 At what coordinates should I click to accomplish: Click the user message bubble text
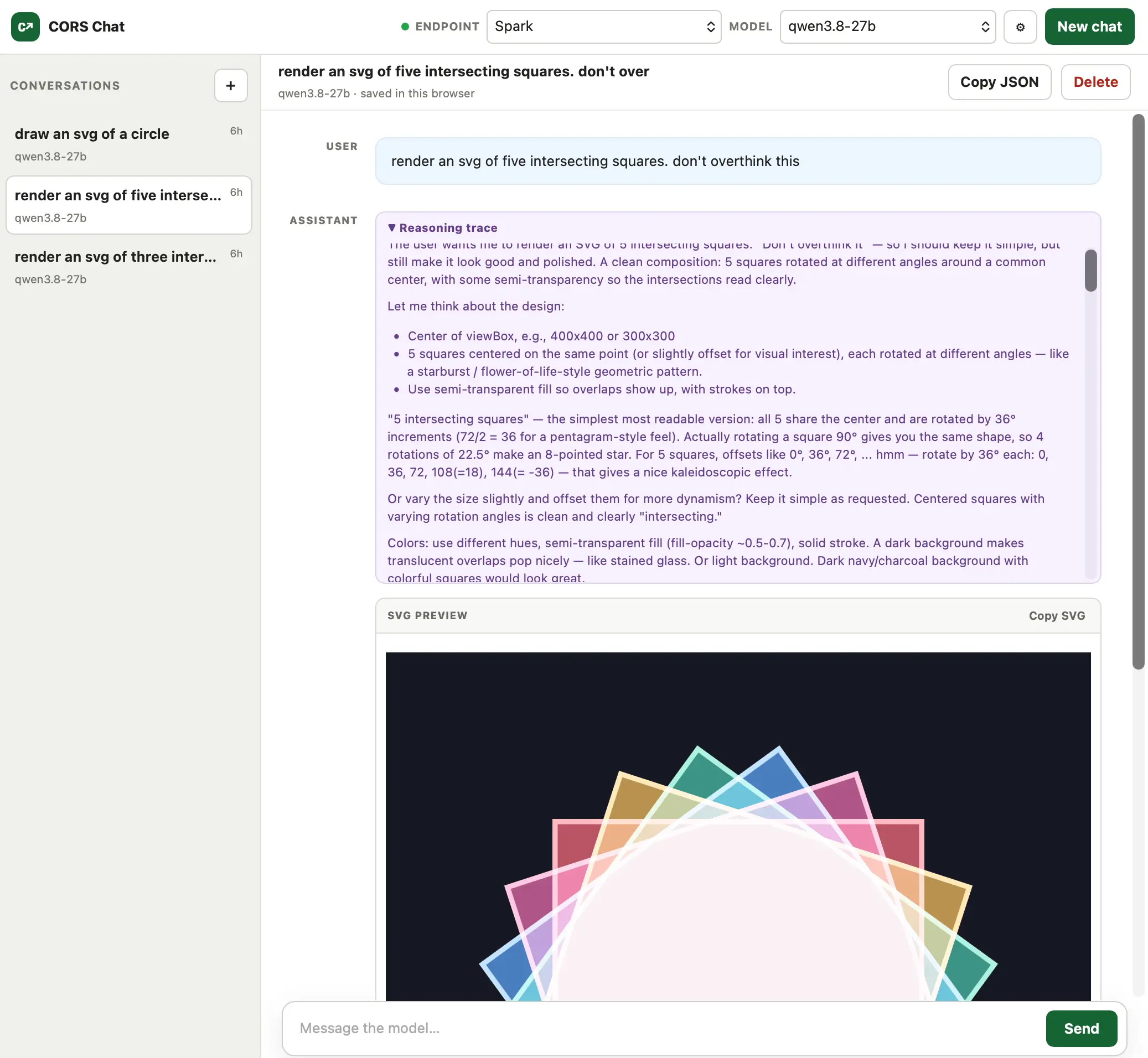pos(595,161)
